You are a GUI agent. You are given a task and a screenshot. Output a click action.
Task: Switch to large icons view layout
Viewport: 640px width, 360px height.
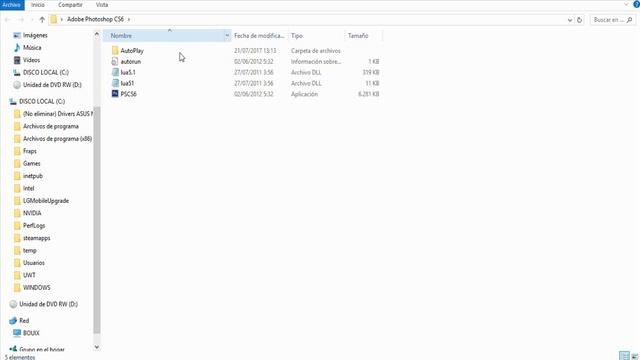(635, 356)
